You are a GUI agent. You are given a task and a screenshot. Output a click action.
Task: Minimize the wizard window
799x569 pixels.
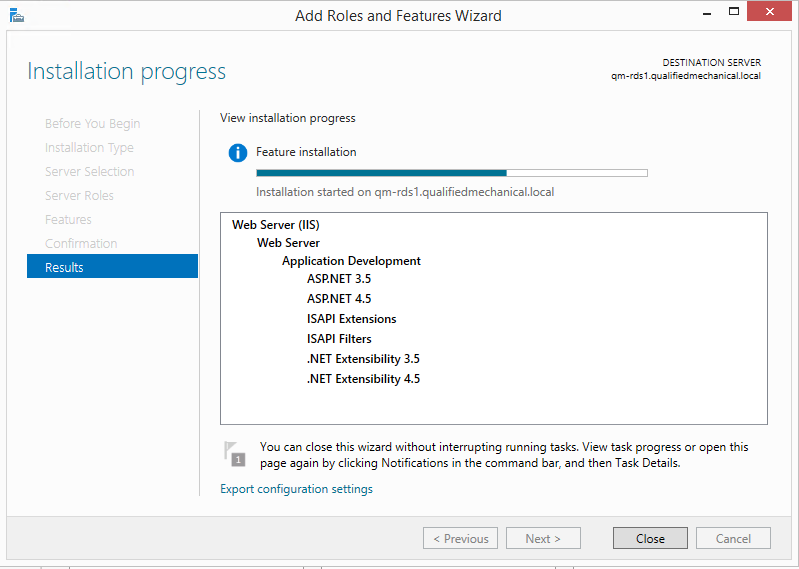[707, 13]
